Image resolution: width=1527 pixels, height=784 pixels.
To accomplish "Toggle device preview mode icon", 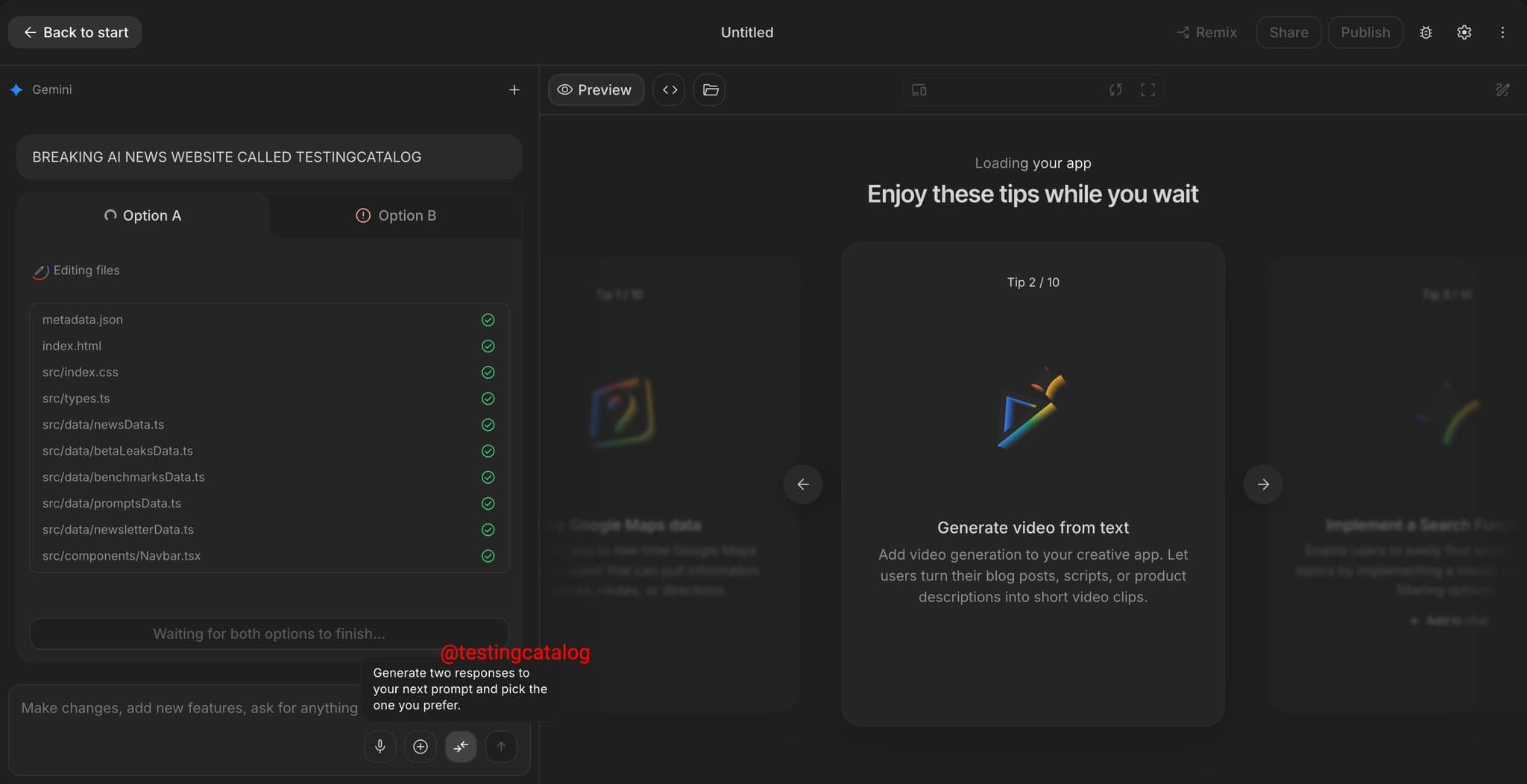I will click(919, 89).
